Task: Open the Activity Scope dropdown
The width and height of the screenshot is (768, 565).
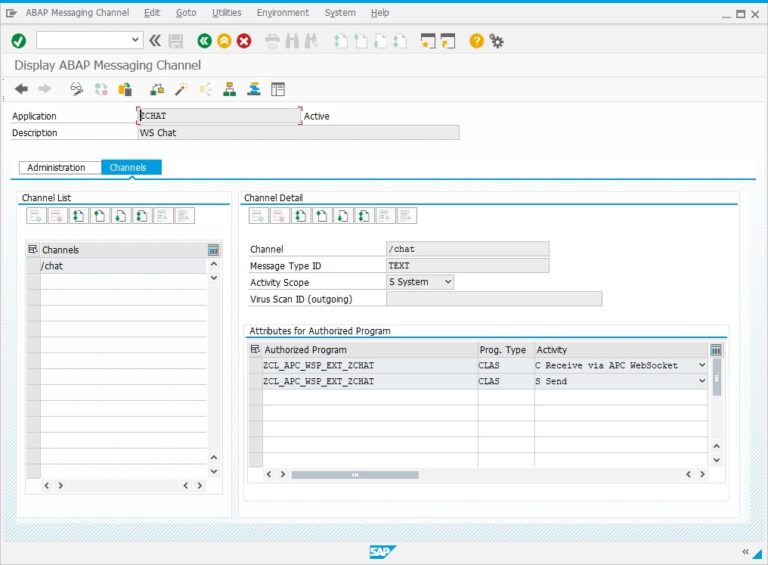Action: 447,282
